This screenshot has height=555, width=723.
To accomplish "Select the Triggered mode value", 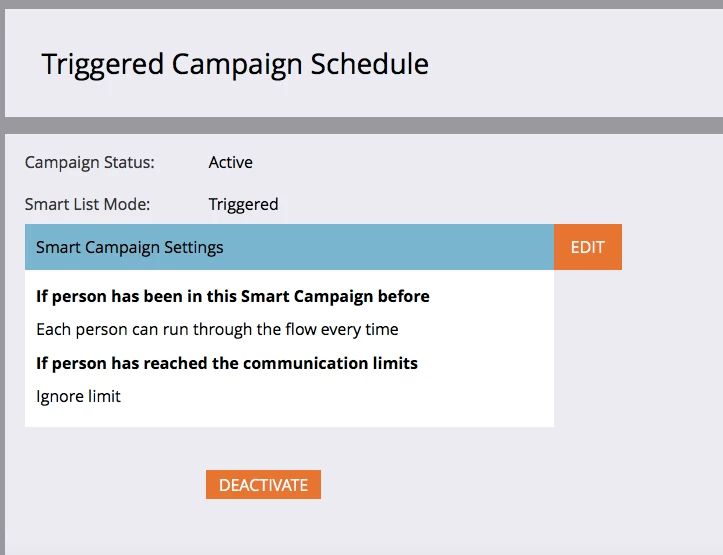I will [243, 205].
